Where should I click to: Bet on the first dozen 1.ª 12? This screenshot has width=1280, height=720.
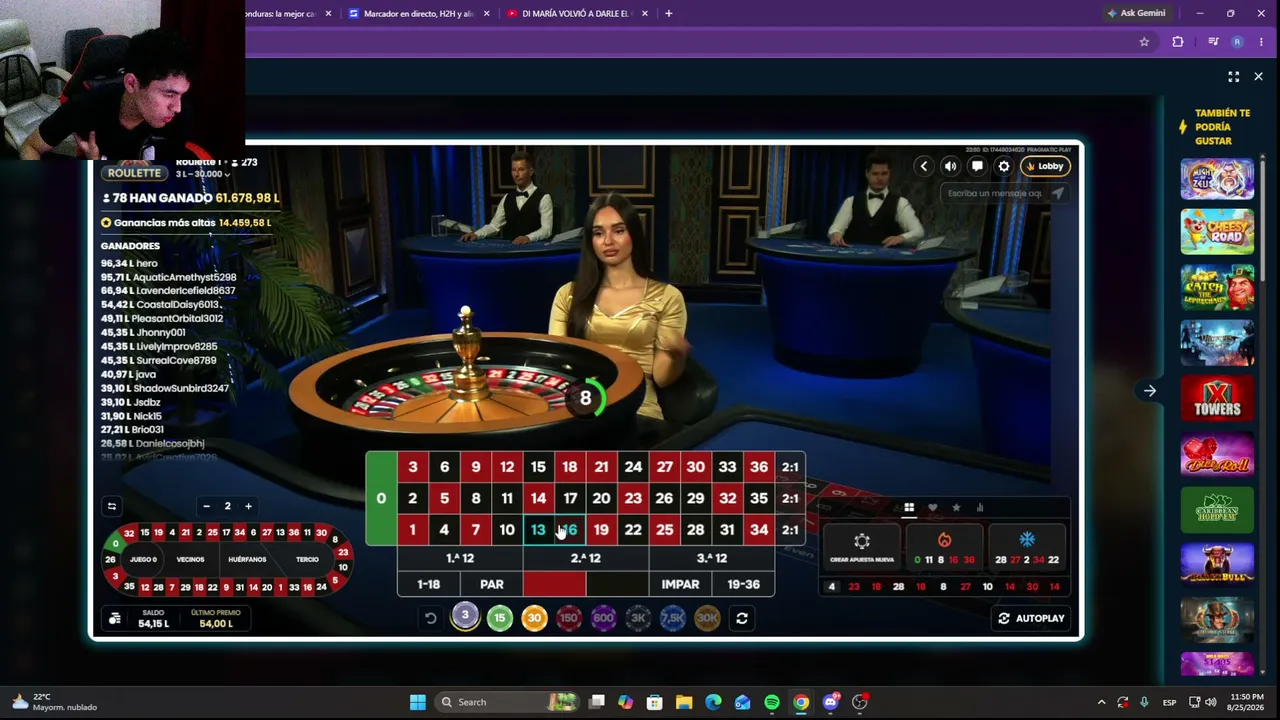[x=460, y=558]
